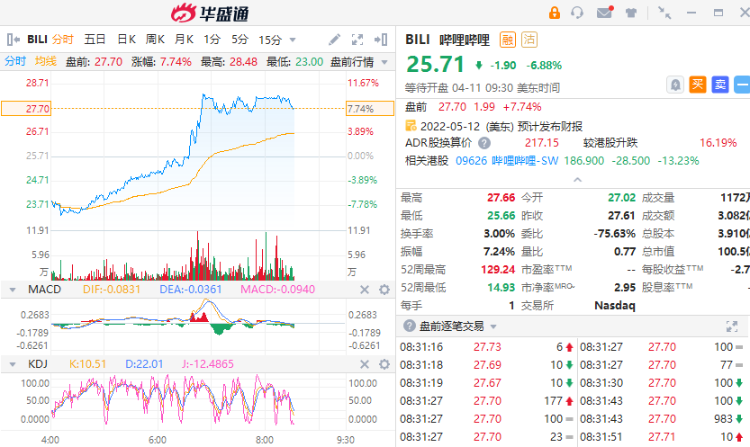Switch to 日K chart tab
Viewport: 750px width, 447px height.
pyautogui.click(x=126, y=39)
